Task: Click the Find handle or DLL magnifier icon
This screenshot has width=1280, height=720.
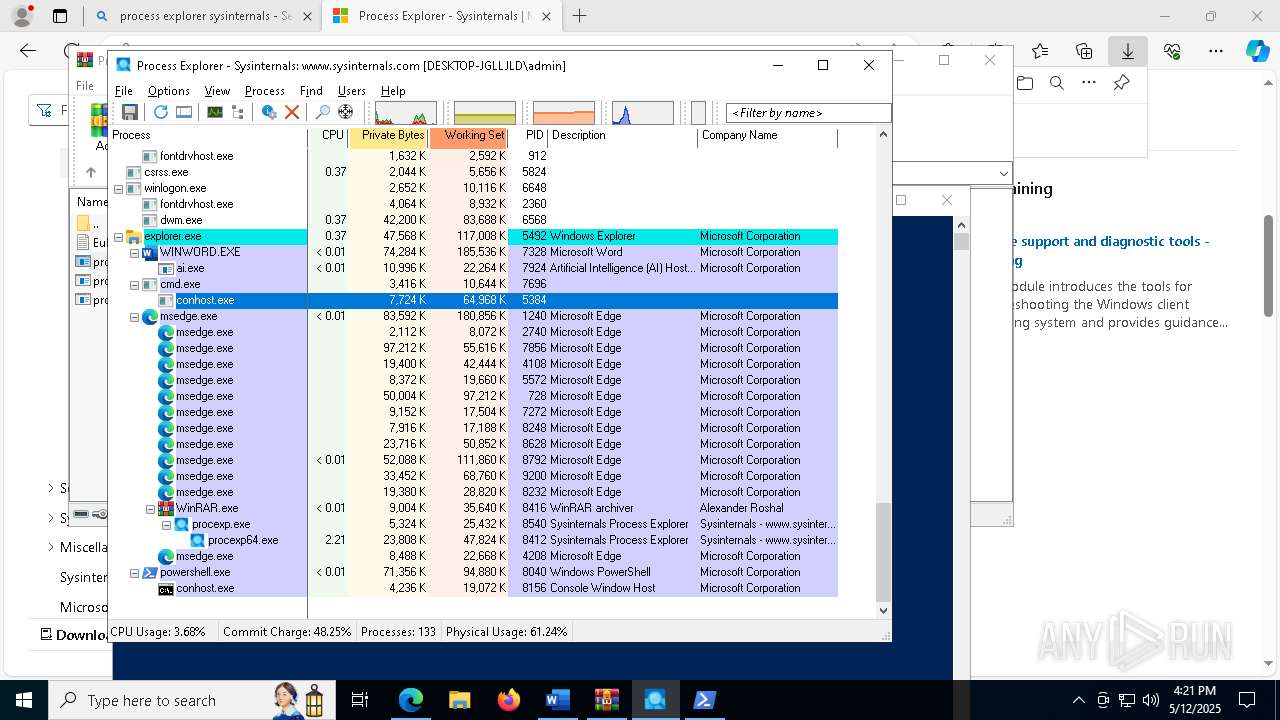Action: 322,112
